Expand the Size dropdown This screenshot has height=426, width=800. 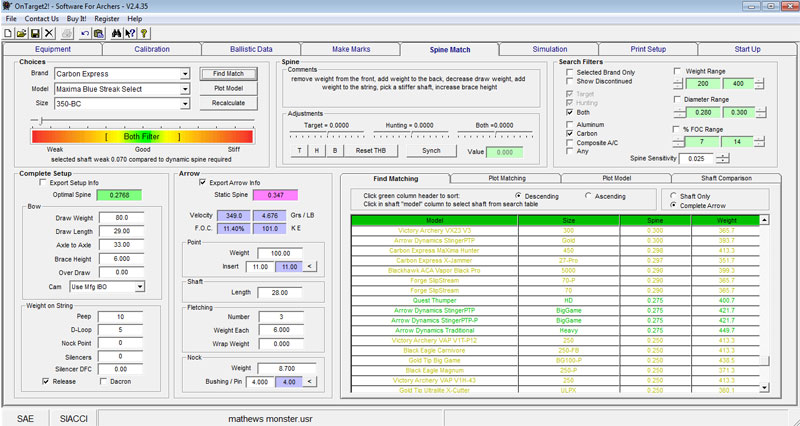point(185,104)
